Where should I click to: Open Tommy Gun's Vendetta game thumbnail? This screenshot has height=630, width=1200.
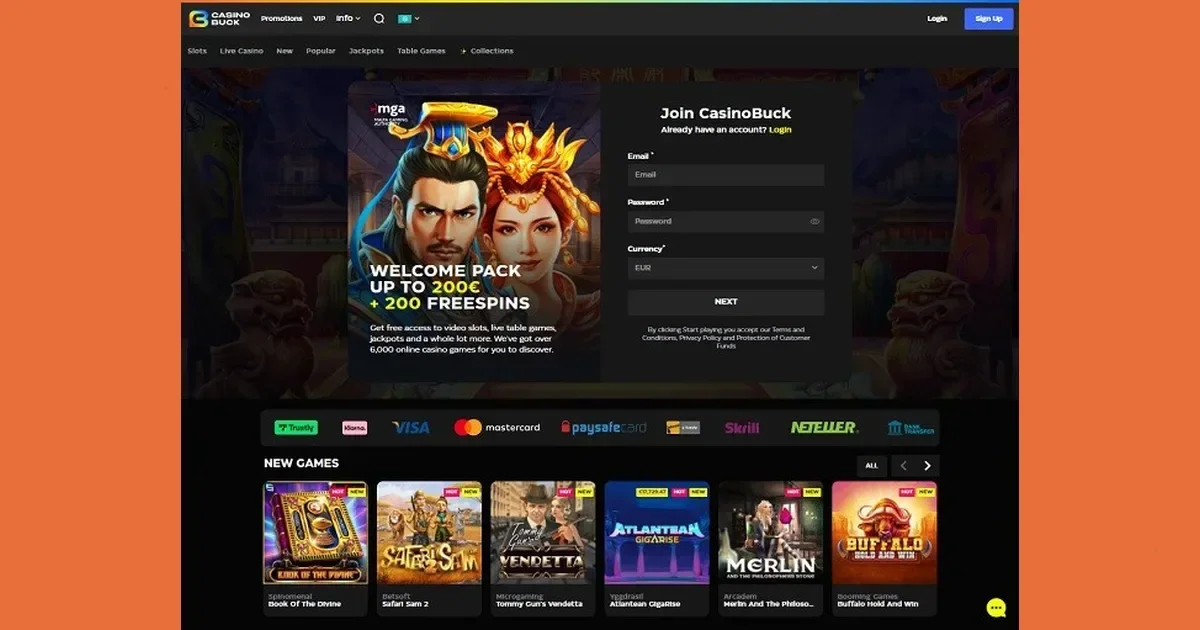543,533
